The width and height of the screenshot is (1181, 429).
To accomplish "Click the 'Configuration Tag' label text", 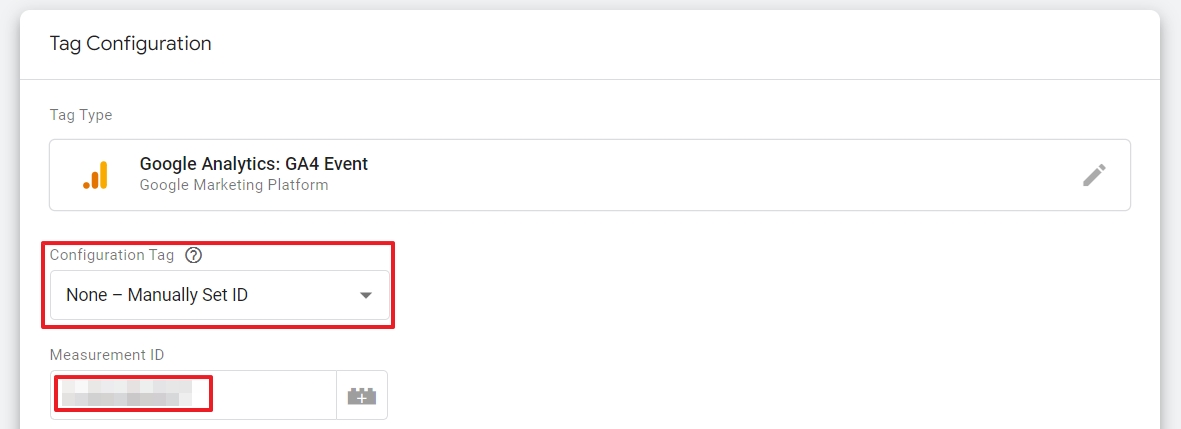I will click(111, 255).
